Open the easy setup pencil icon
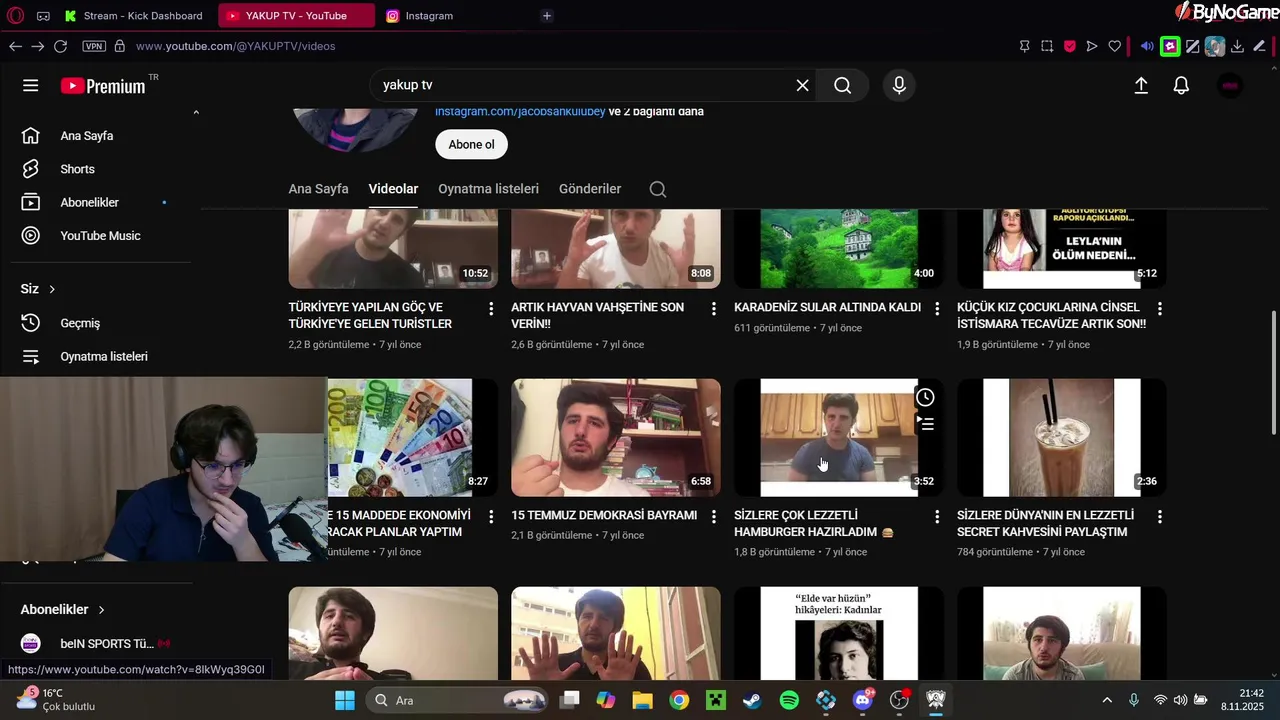1280x720 pixels. (1259, 46)
